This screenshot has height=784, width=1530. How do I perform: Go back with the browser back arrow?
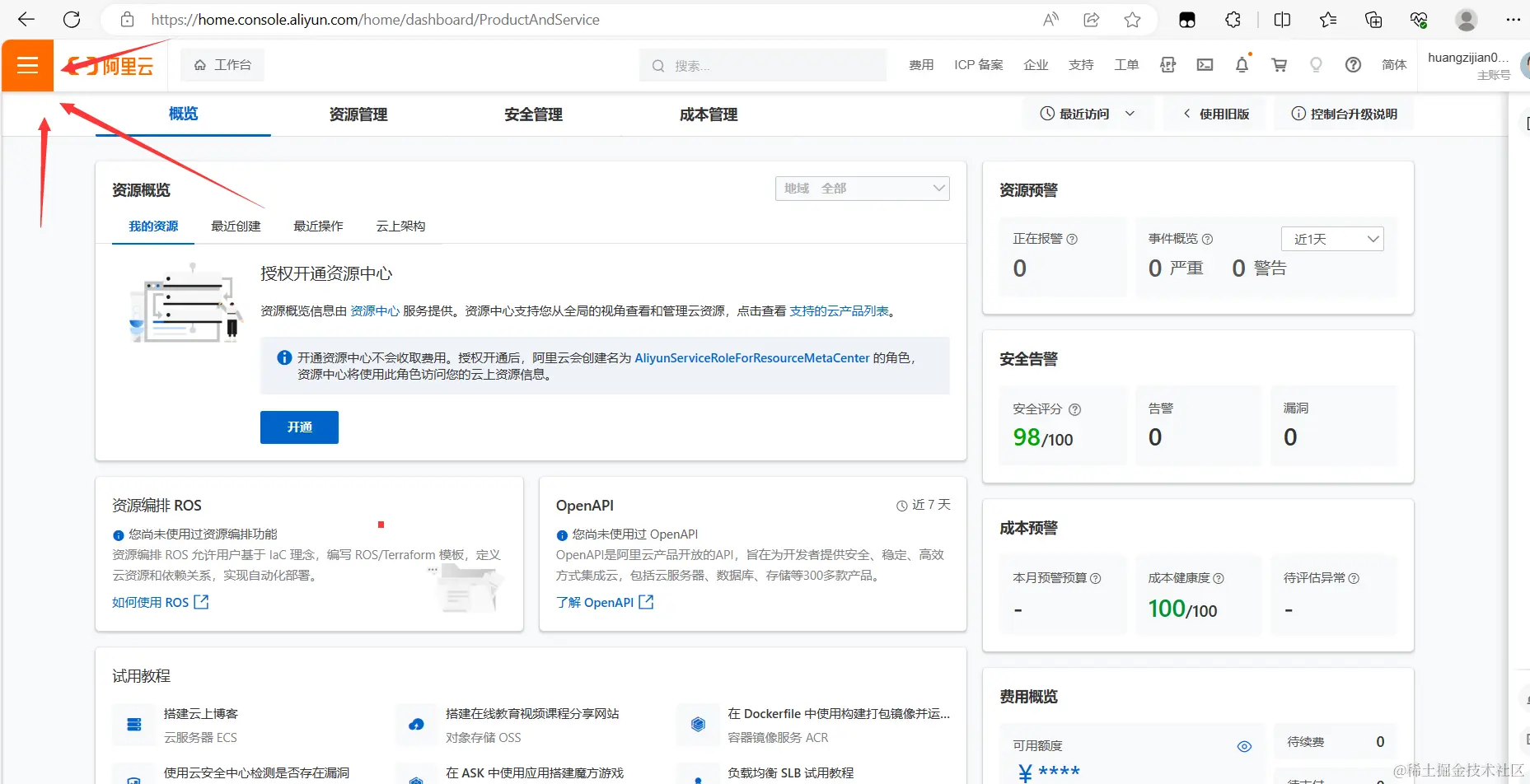click(x=26, y=20)
